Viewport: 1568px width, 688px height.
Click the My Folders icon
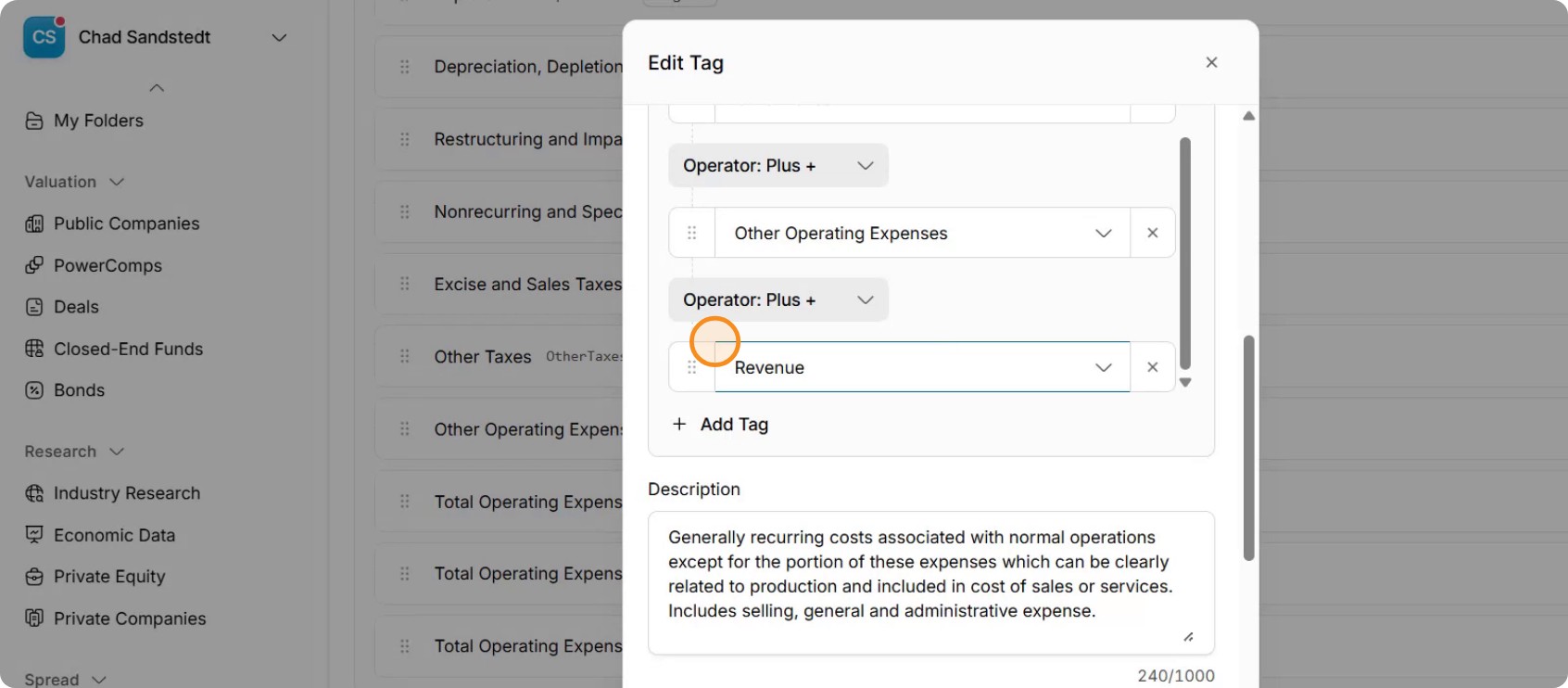(x=34, y=121)
